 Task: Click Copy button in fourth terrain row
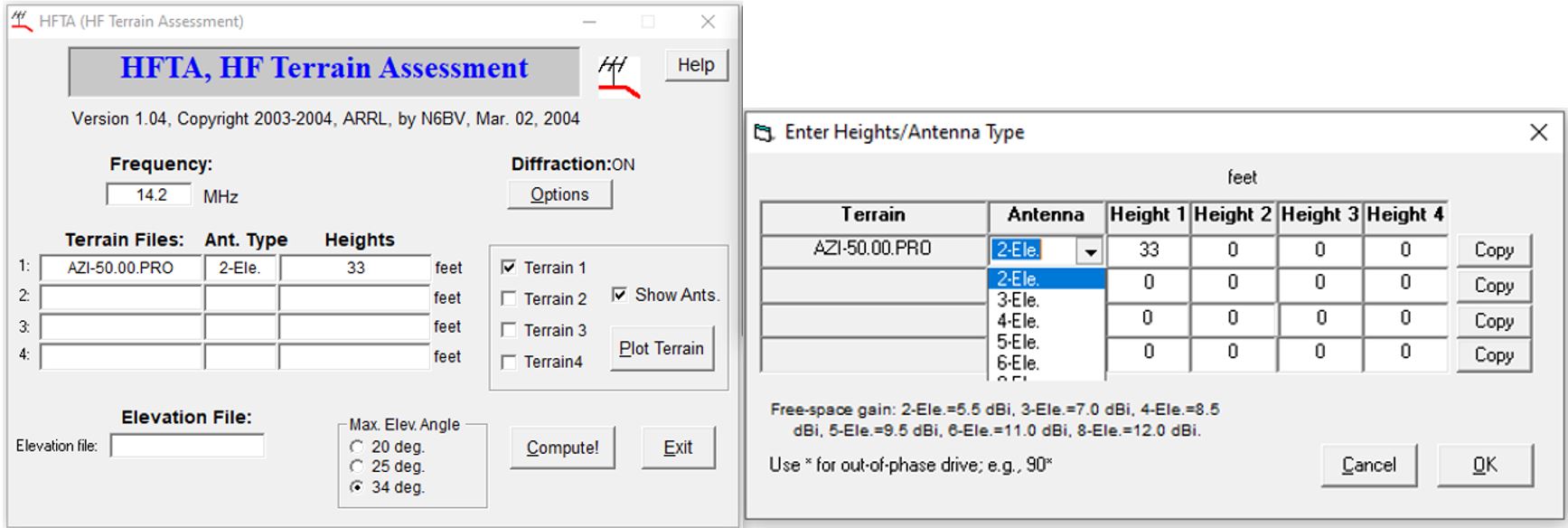click(1494, 355)
